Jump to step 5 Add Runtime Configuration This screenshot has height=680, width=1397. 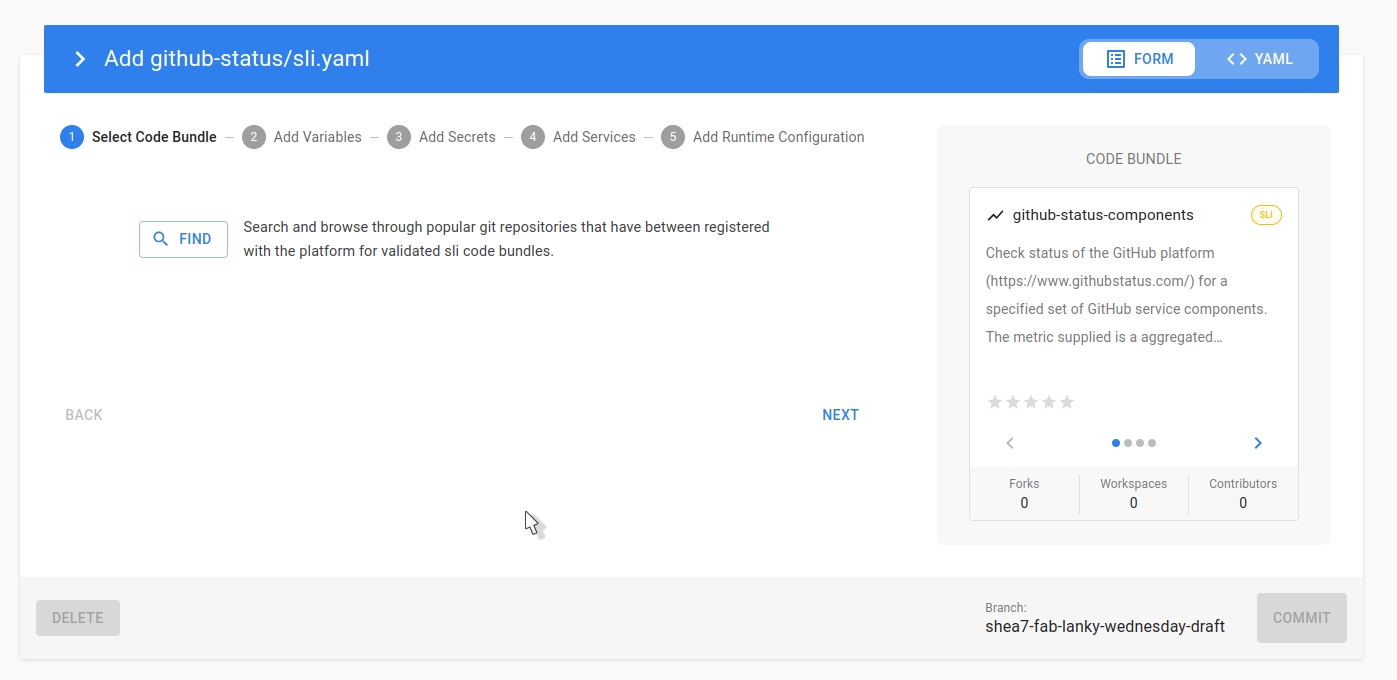(x=764, y=137)
